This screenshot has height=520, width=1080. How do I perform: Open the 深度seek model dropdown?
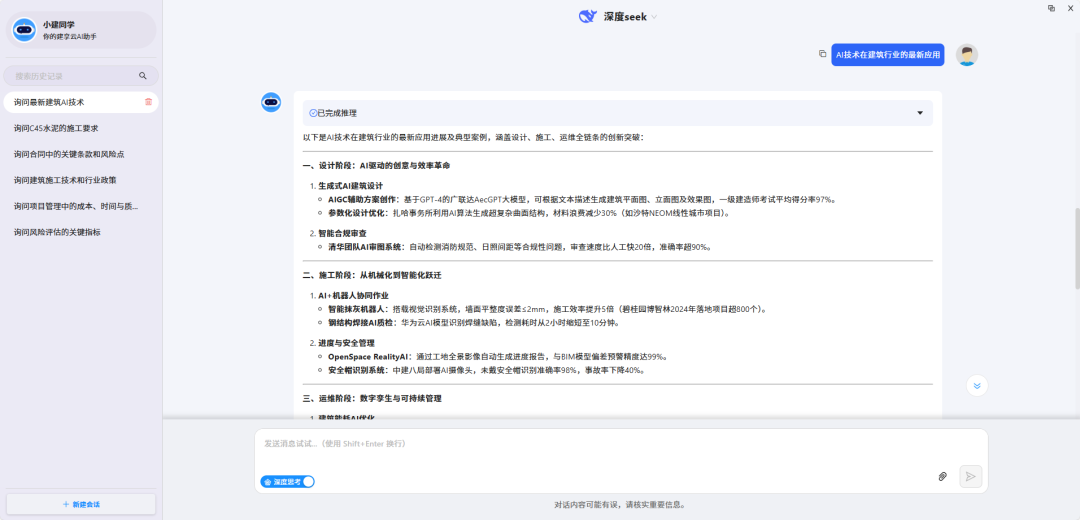[x=654, y=17]
